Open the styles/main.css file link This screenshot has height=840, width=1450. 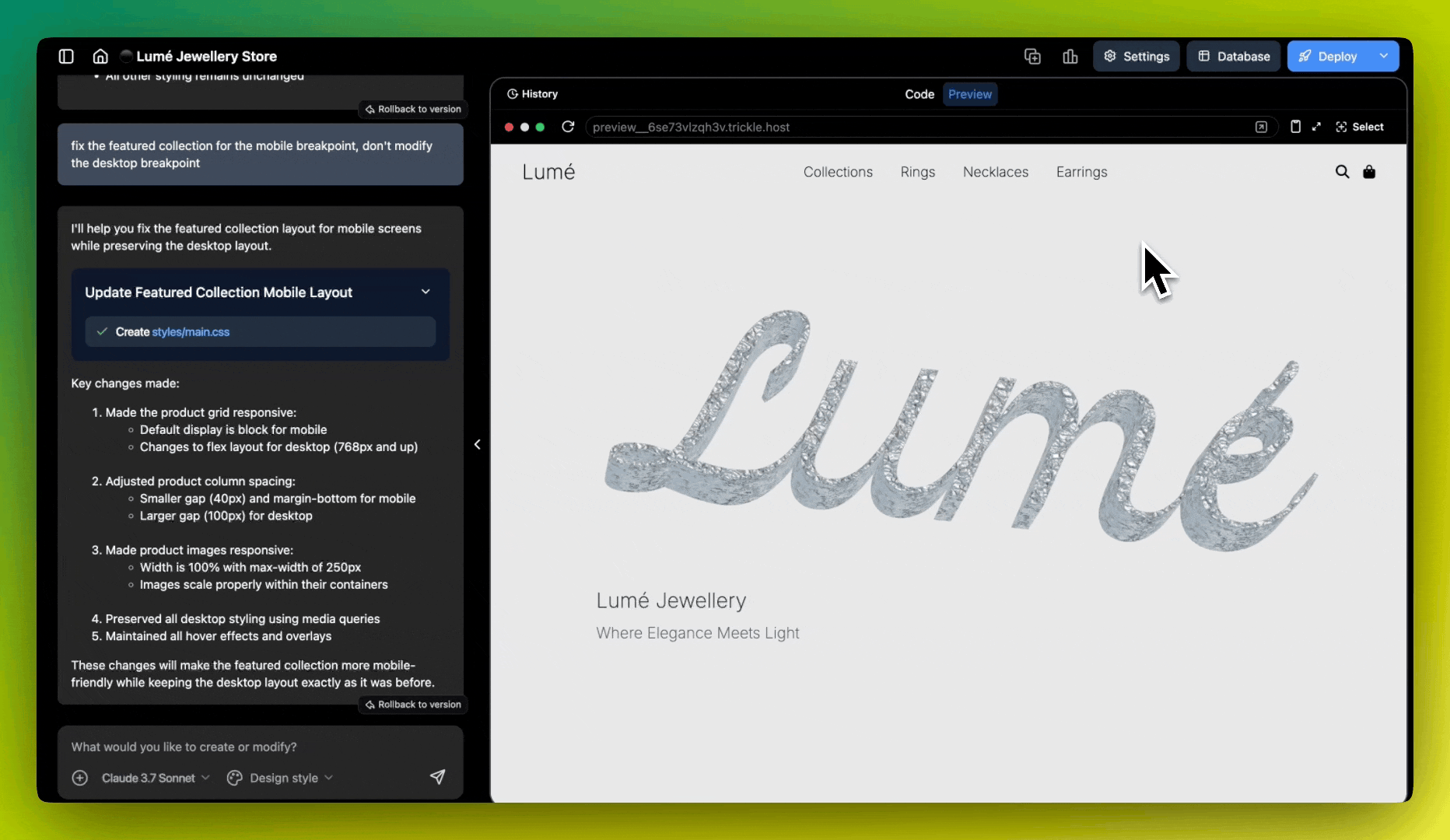click(x=191, y=332)
